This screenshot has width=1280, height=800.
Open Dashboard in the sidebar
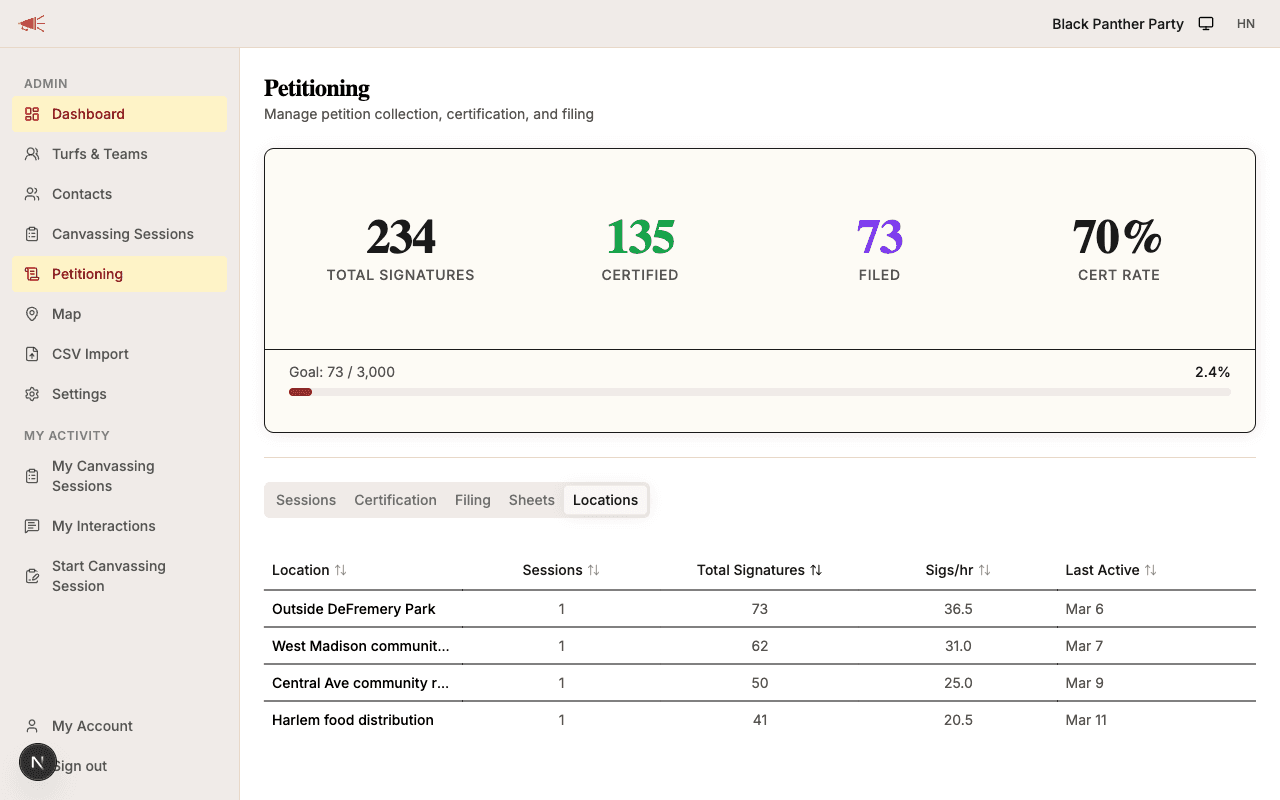[120, 114]
